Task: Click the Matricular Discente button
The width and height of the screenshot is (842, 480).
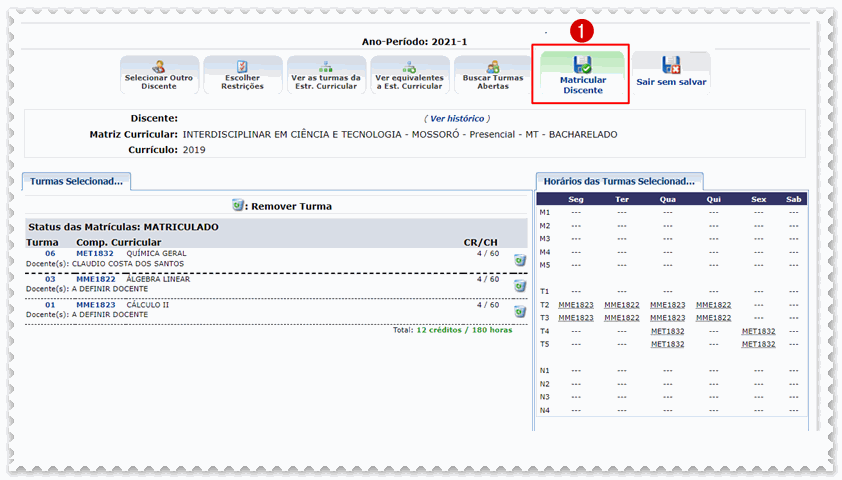Action: coord(581,75)
